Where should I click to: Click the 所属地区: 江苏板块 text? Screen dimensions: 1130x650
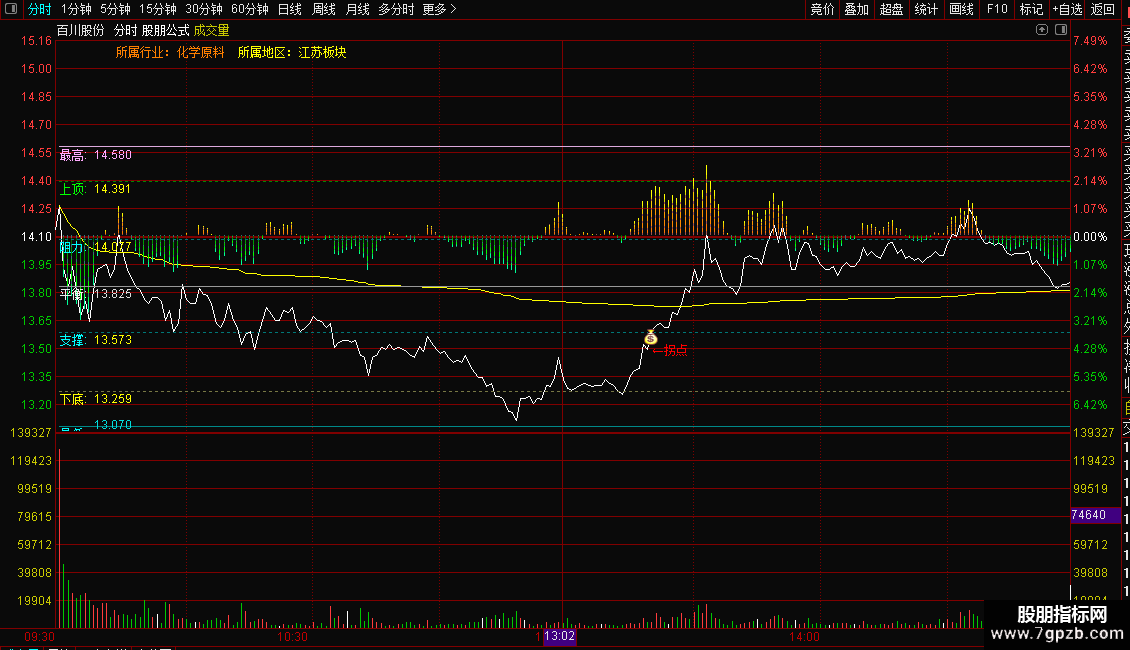click(292, 53)
